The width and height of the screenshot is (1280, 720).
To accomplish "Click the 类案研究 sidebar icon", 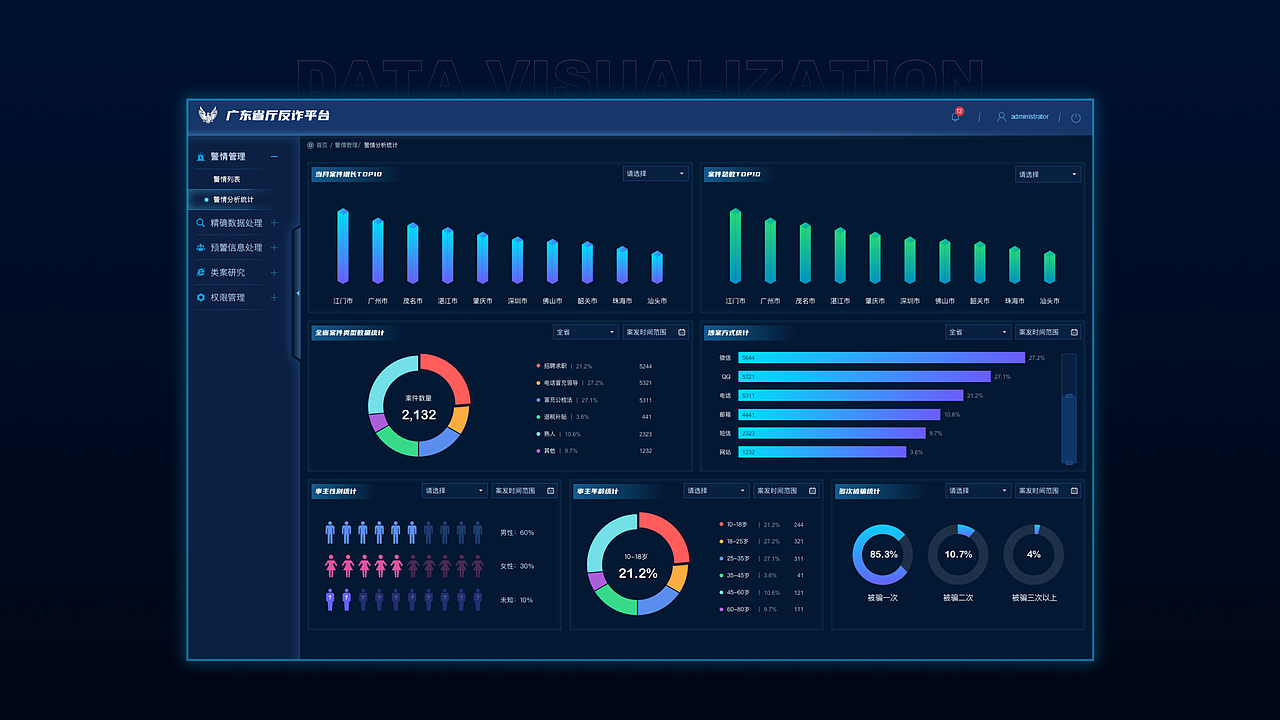I will [201, 272].
